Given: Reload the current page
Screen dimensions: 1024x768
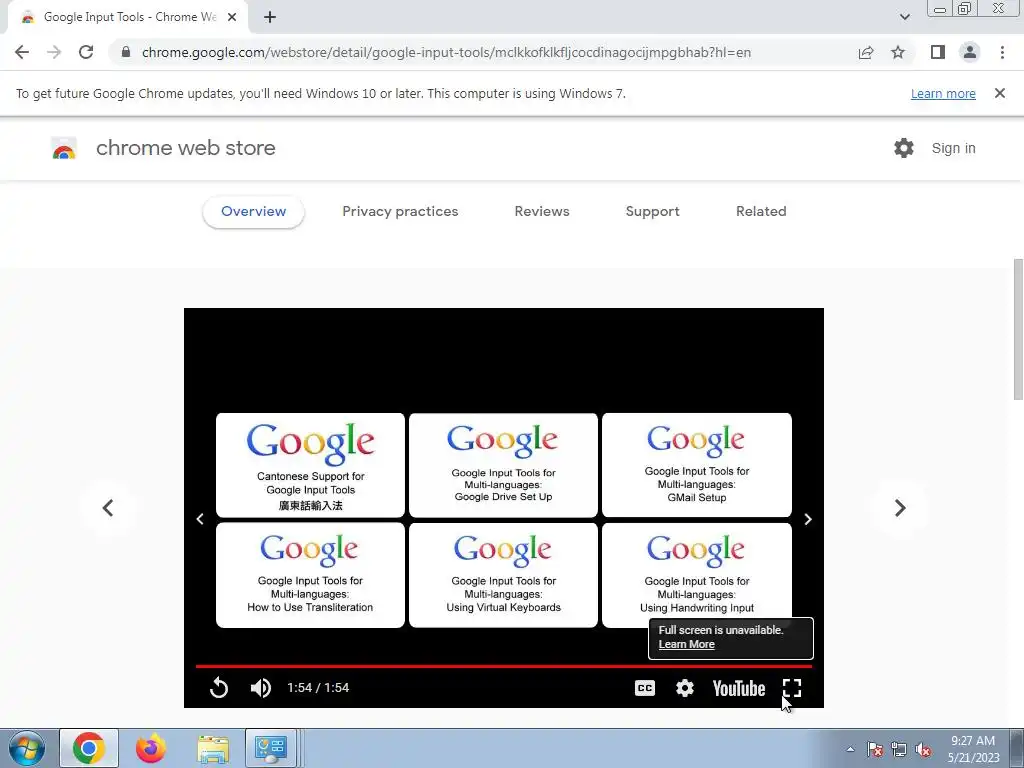Looking at the screenshot, I should tap(86, 52).
